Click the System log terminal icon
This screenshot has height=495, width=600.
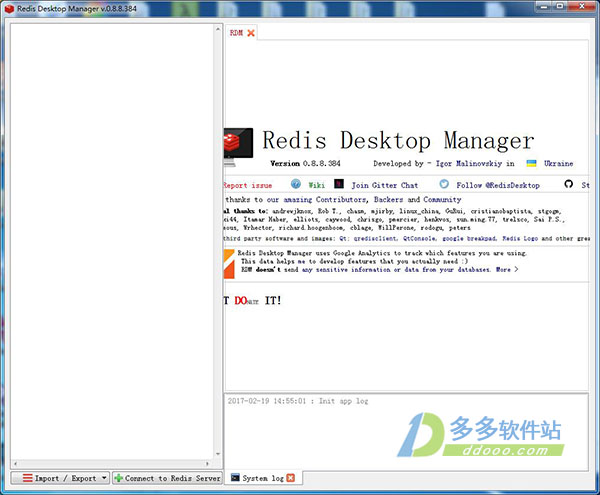coord(235,477)
